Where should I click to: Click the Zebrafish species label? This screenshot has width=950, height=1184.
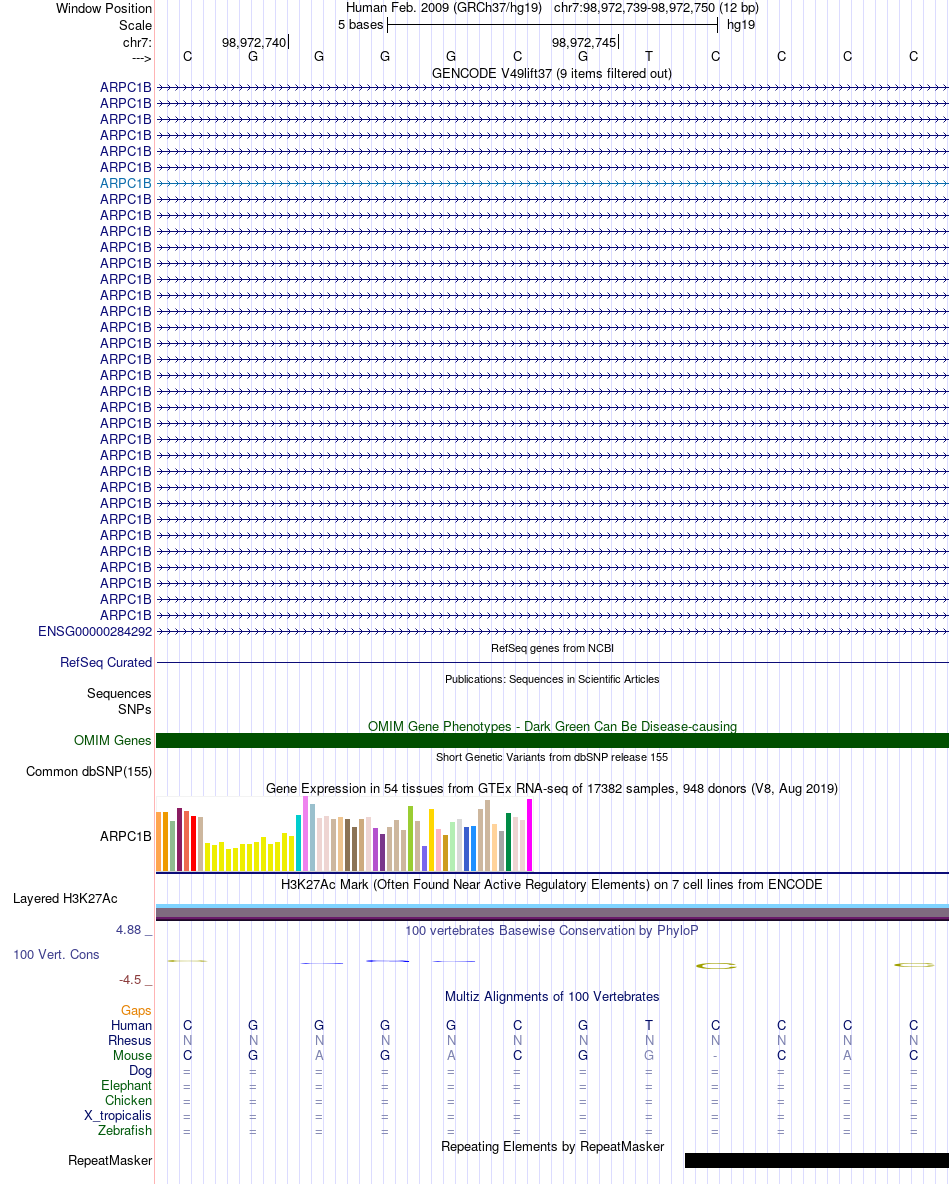point(125,1131)
